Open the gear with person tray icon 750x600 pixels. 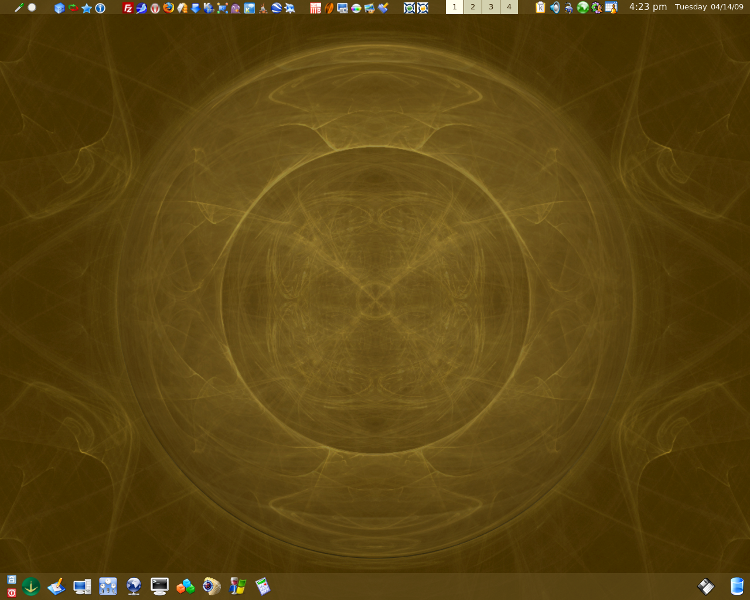[x=596, y=8]
